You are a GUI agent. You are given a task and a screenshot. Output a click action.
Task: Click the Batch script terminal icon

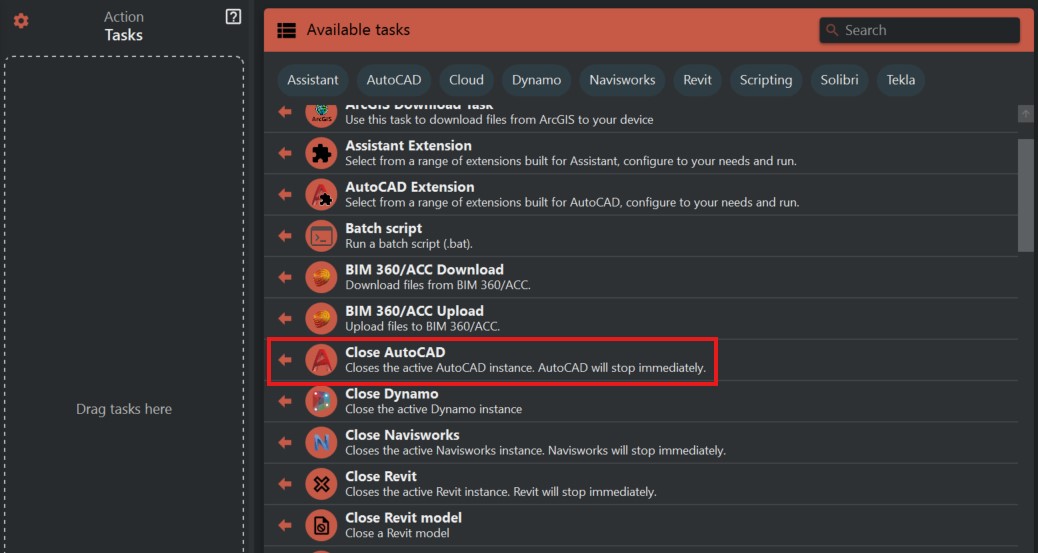pyautogui.click(x=321, y=236)
